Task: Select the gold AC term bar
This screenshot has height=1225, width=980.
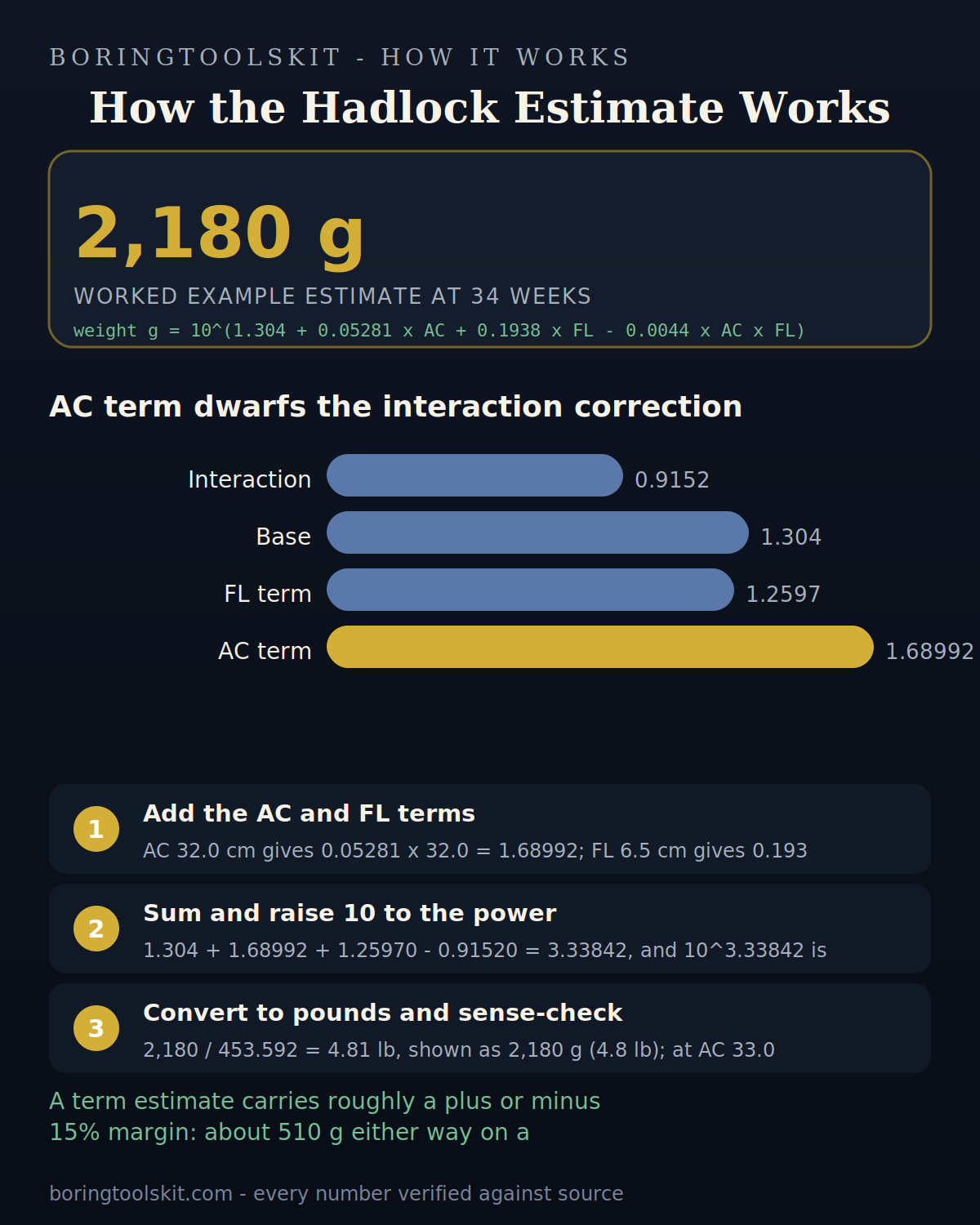Action: [x=600, y=647]
